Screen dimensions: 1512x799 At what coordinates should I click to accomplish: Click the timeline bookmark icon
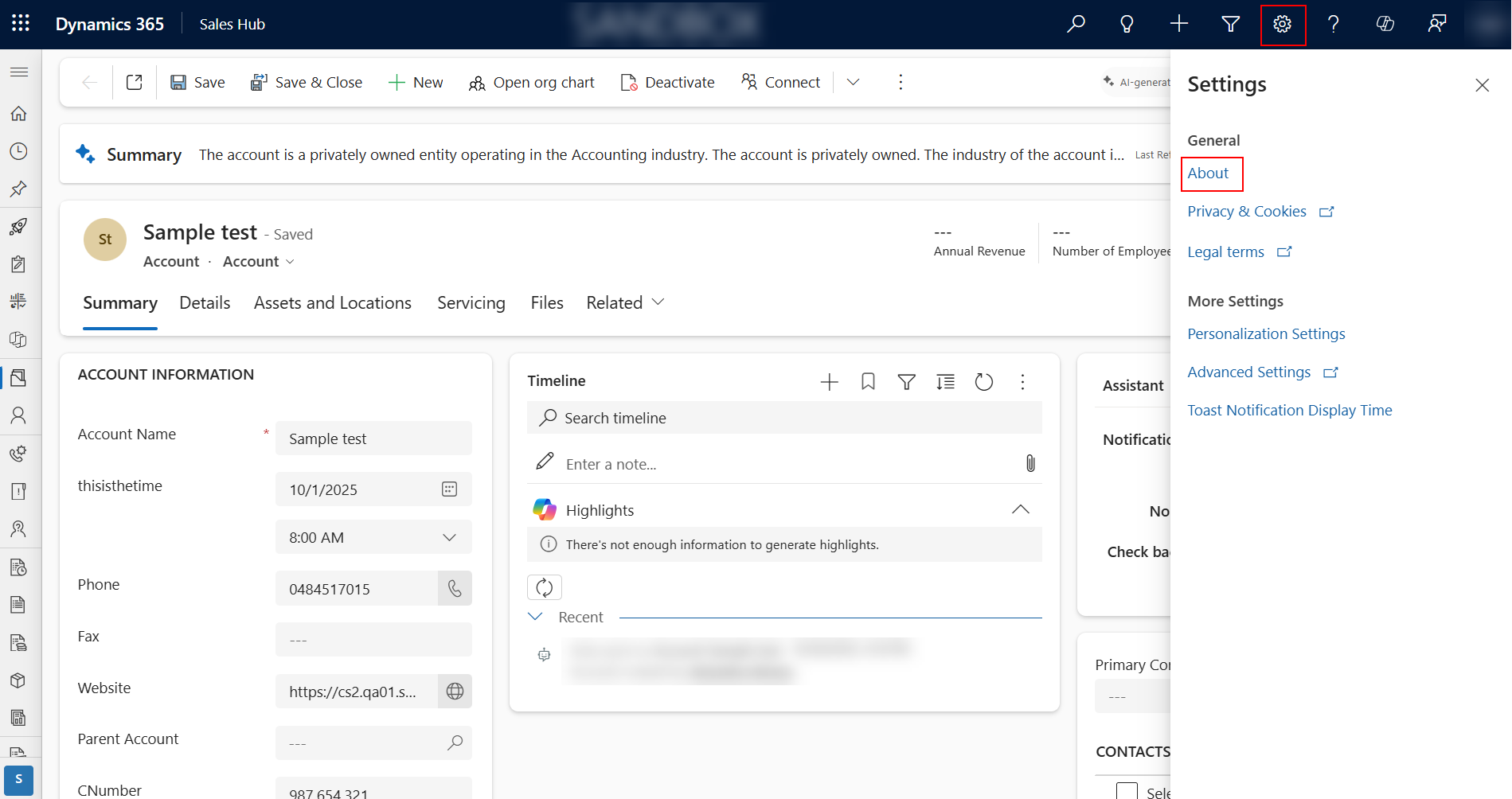point(868,382)
